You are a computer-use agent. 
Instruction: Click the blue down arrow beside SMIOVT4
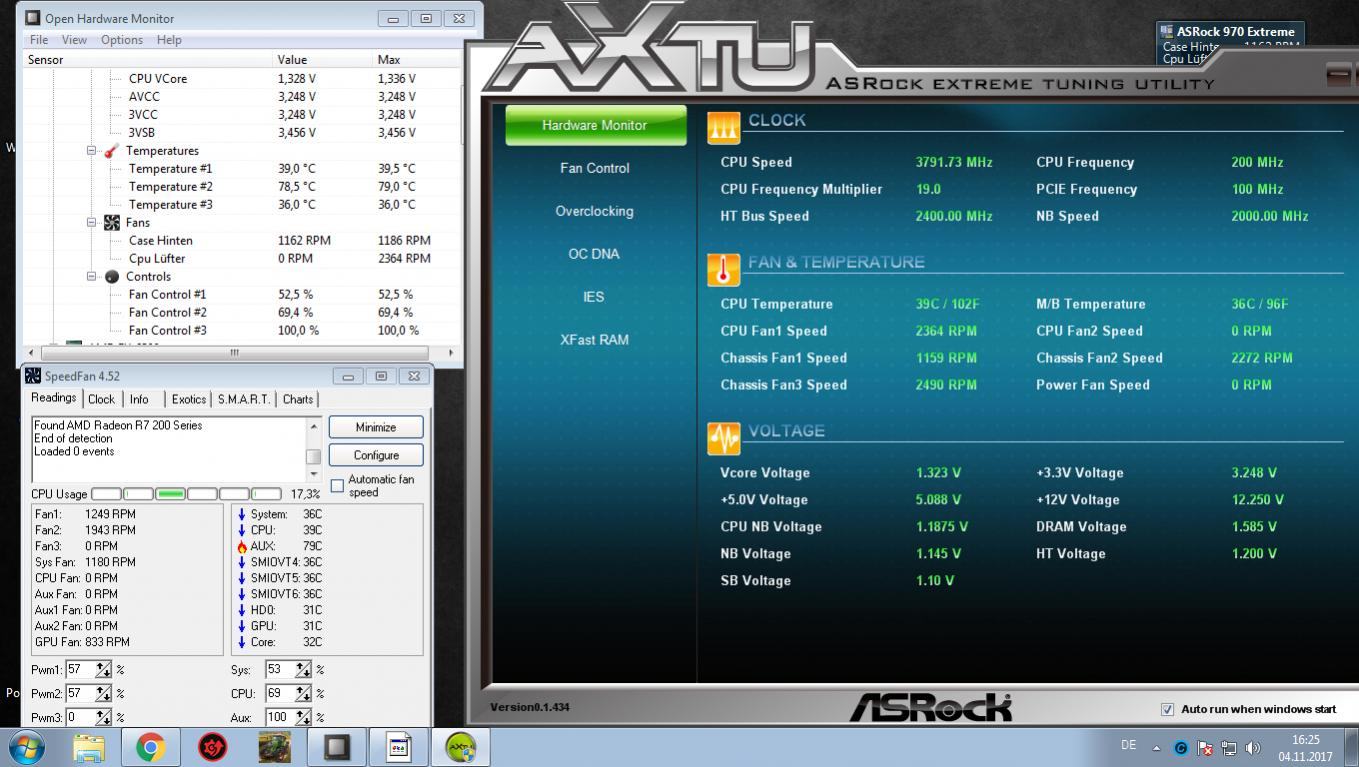point(242,563)
